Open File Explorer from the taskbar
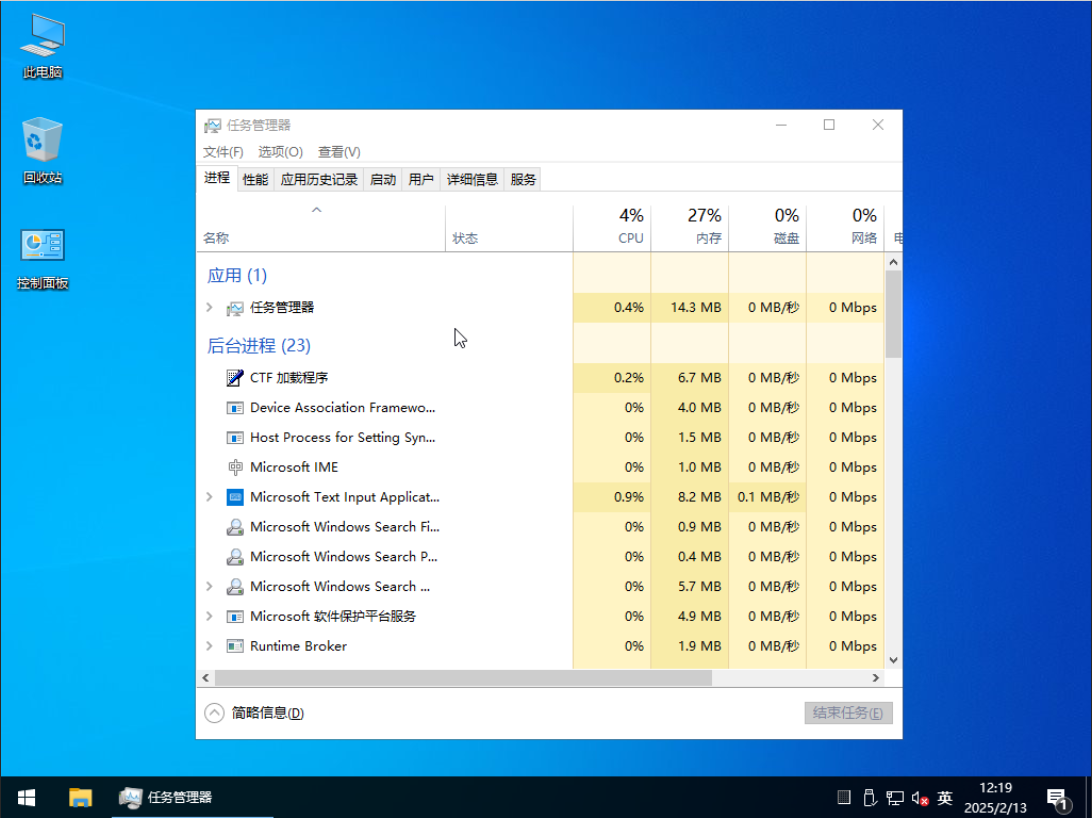The height and width of the screenshot is (818, 1092). pos(80,797)
